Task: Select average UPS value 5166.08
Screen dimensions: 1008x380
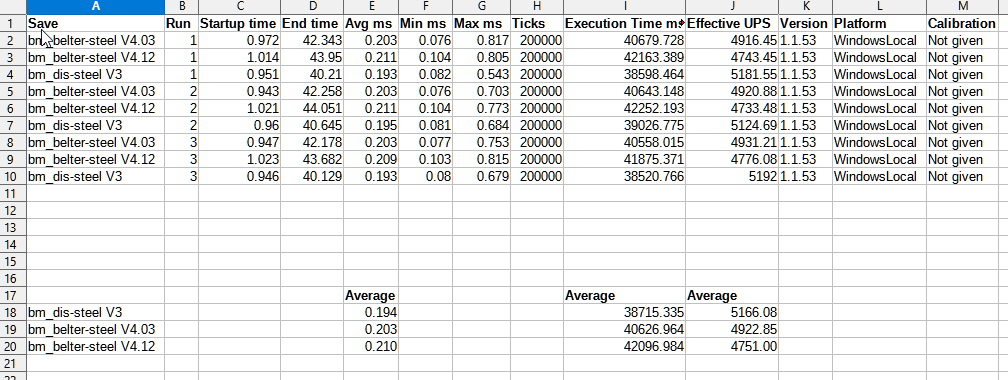Action: pos(732,312)
